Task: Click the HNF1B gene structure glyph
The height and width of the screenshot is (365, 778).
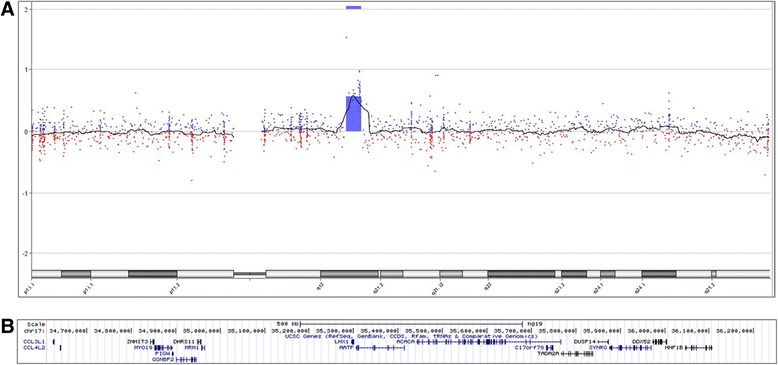Action: (699, 348)
